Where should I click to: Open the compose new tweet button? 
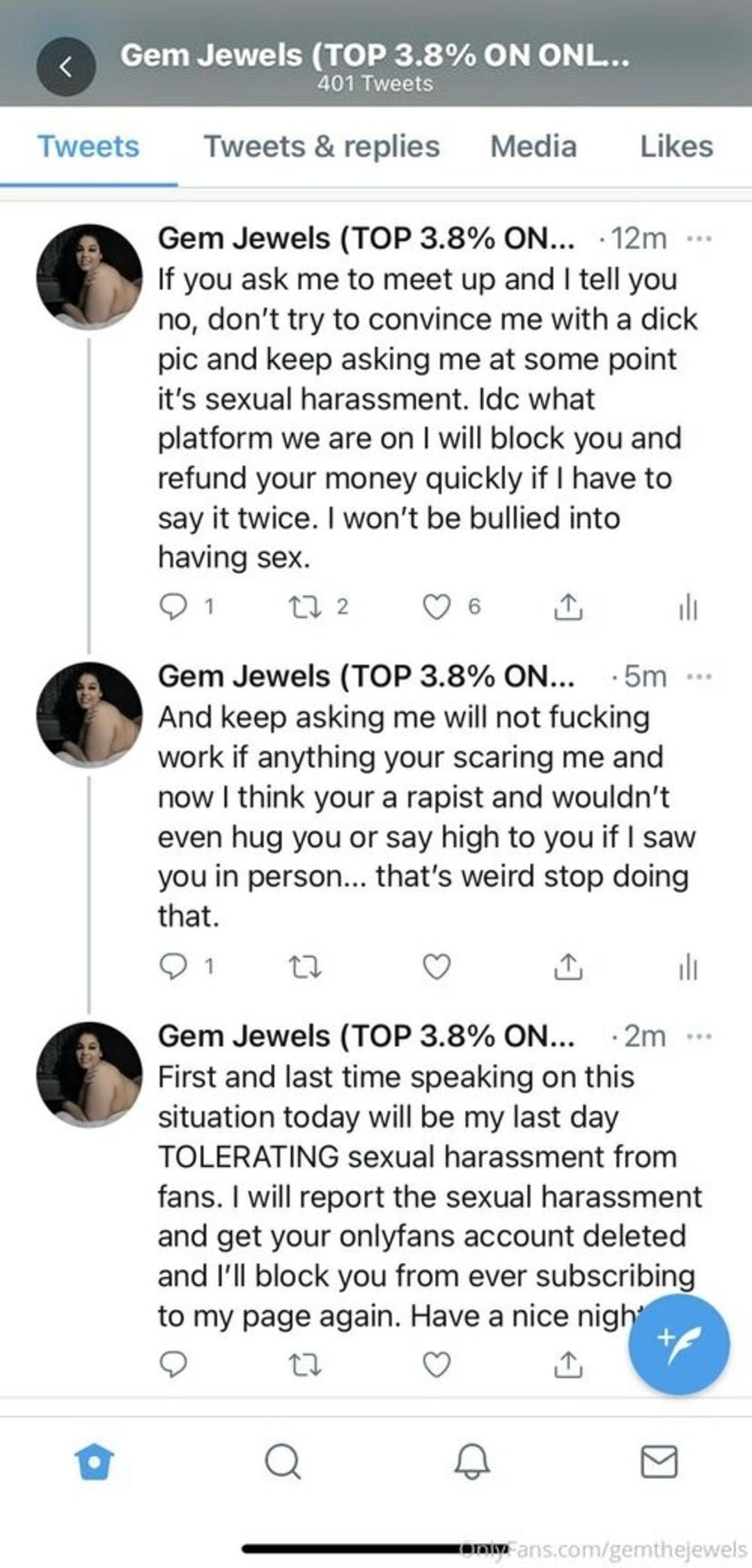678,1343
